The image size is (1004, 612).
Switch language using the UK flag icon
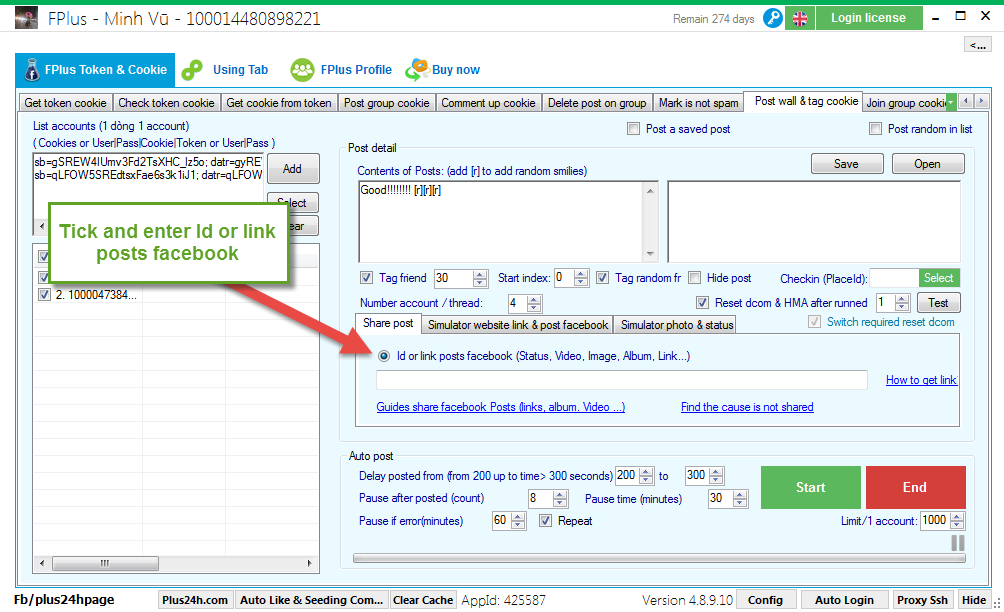click(x=800, y=19)
